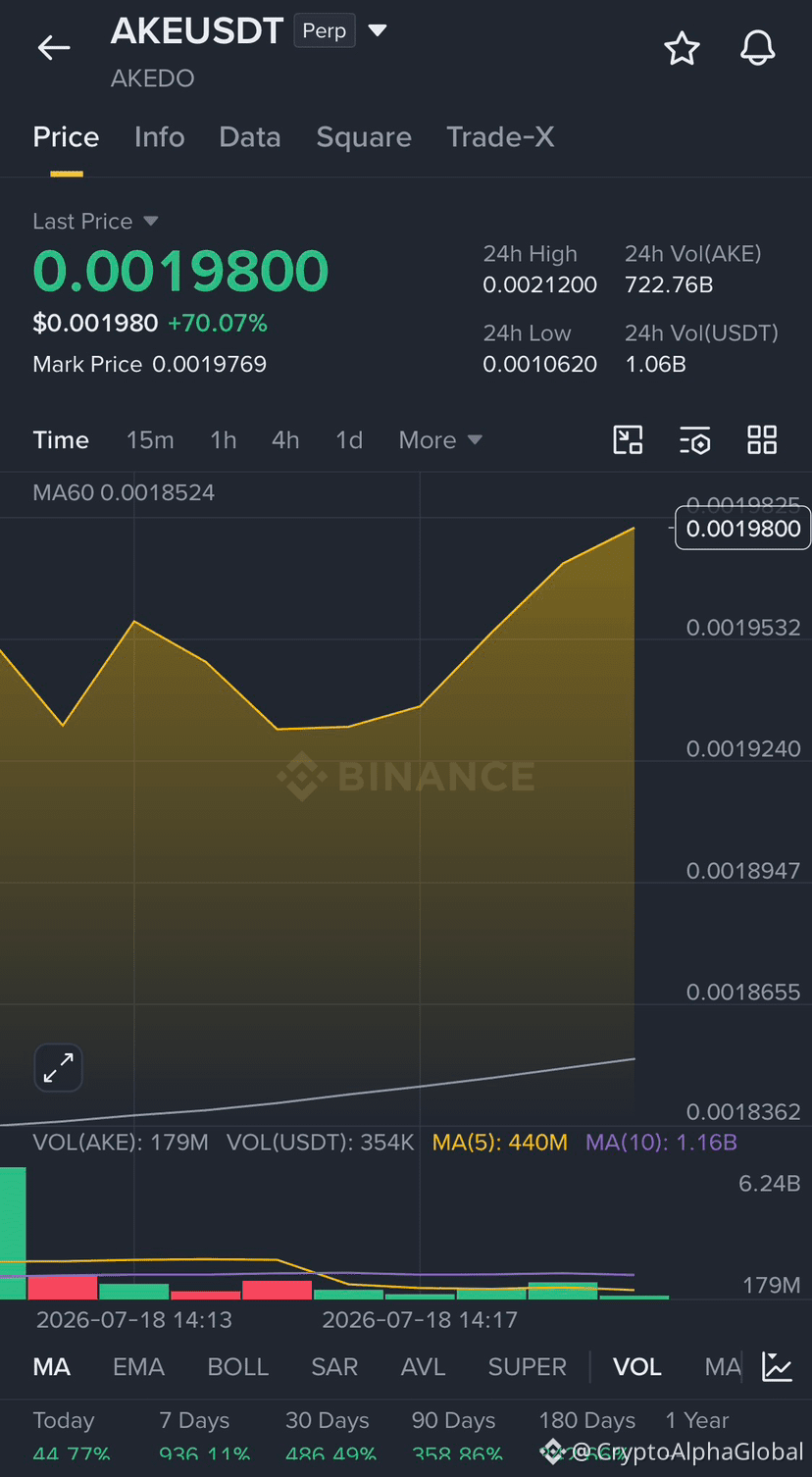Add AKEUSDT to favorites with star icon

(682, 48)
